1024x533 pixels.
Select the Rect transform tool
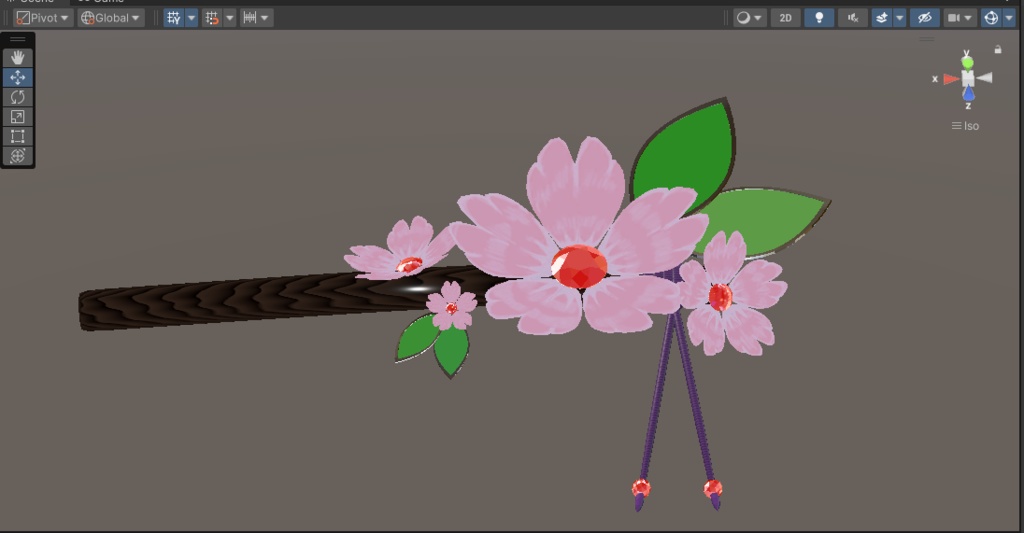click(18, 136)
